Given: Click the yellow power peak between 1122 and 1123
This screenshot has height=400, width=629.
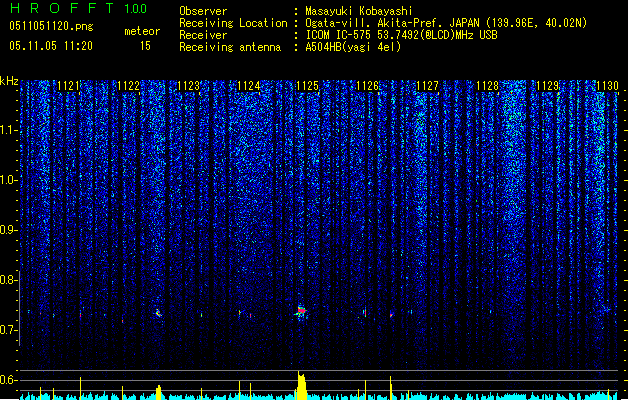Looking at the screenshot, I should [x=158, y=392].
